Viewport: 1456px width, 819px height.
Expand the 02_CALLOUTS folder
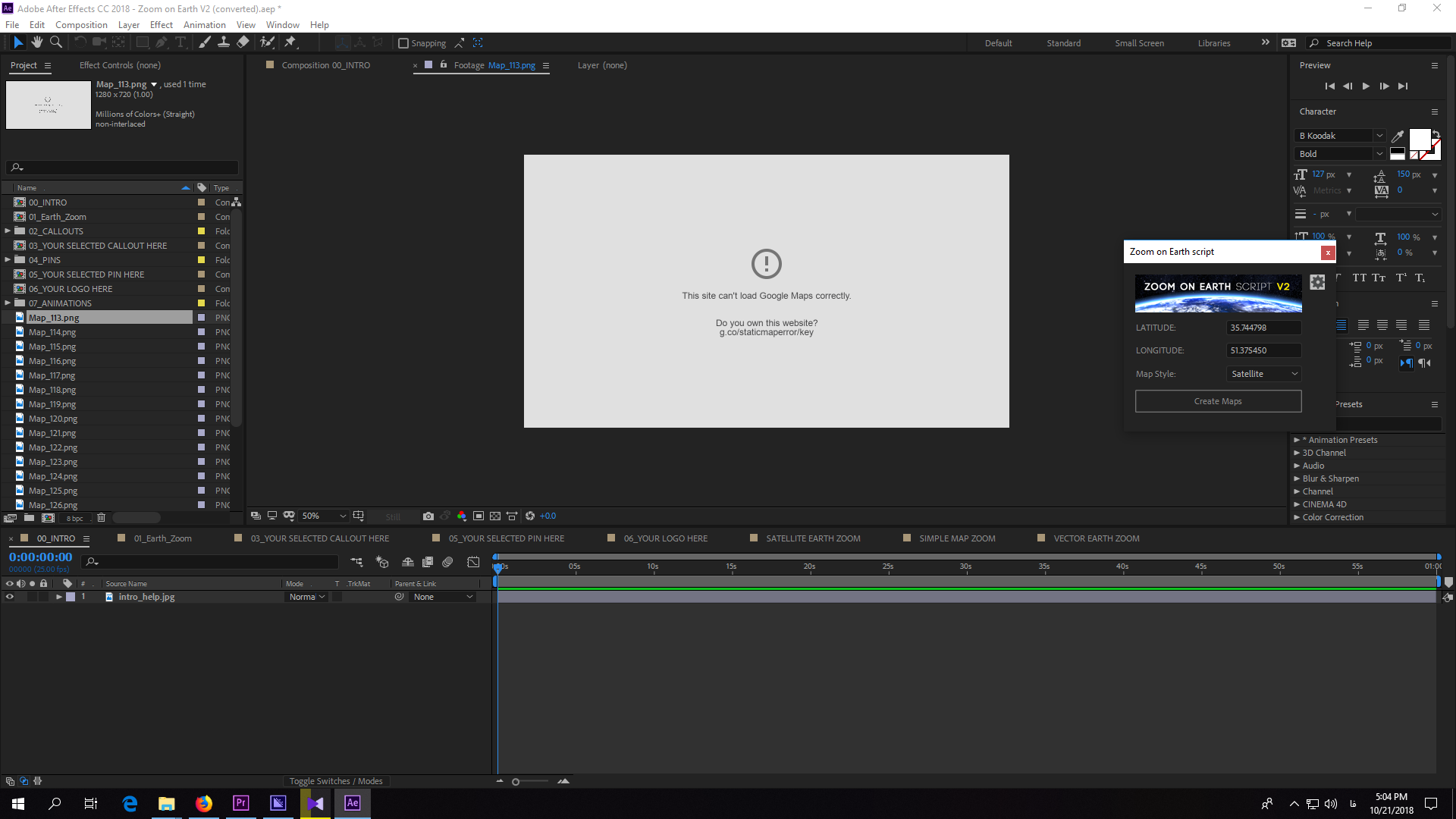pos(8,231)
